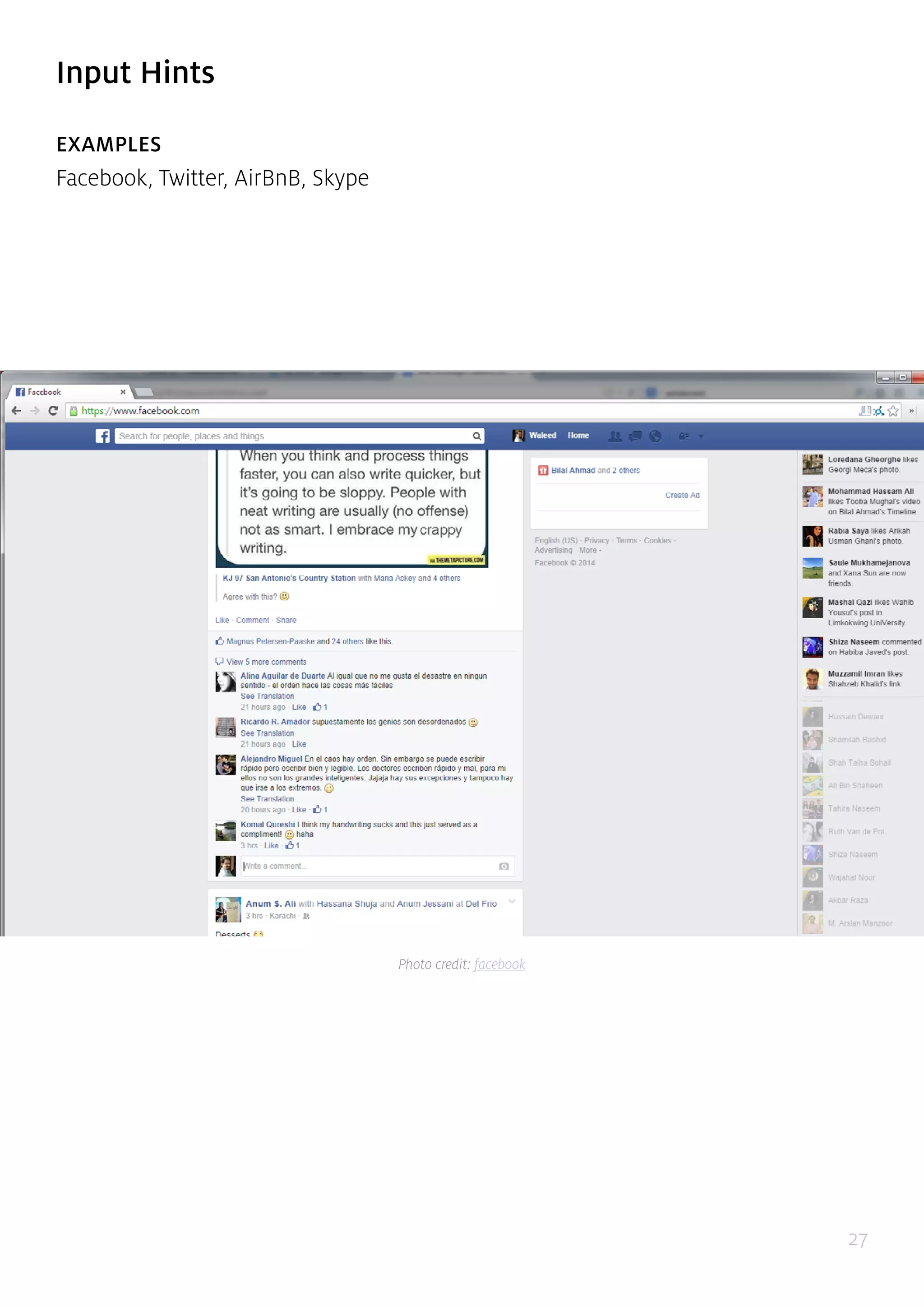Open the browser toolbar overflow chevron
Viewport: 924px width, 1307px height.
(x=911, y=411)
